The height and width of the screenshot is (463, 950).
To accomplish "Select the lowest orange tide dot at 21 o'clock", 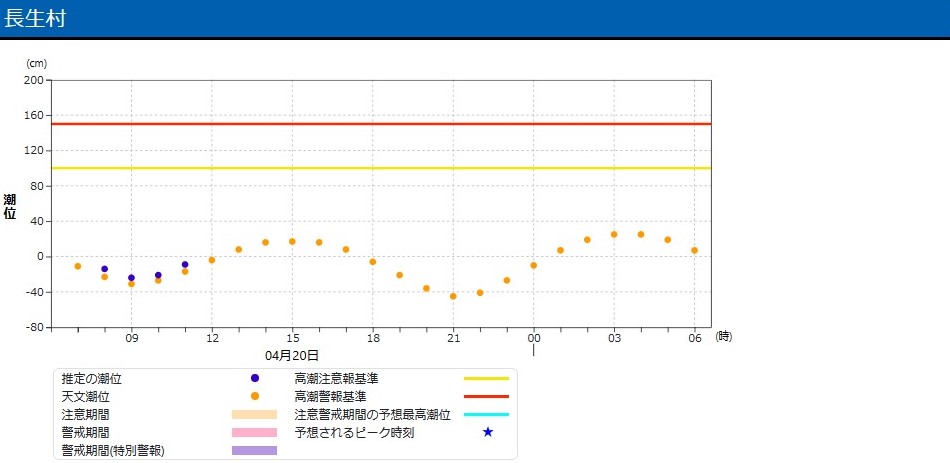I will (x=453, y=296).
